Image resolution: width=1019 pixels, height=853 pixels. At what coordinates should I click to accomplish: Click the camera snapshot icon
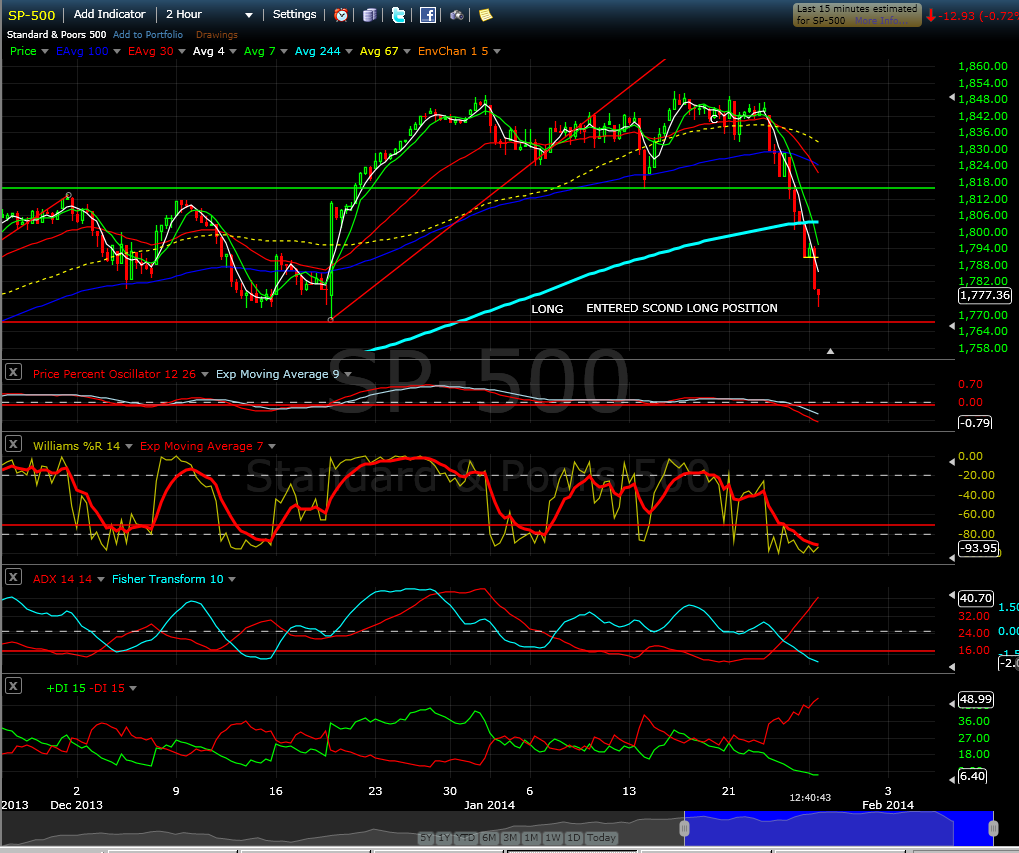pos(457,15)
